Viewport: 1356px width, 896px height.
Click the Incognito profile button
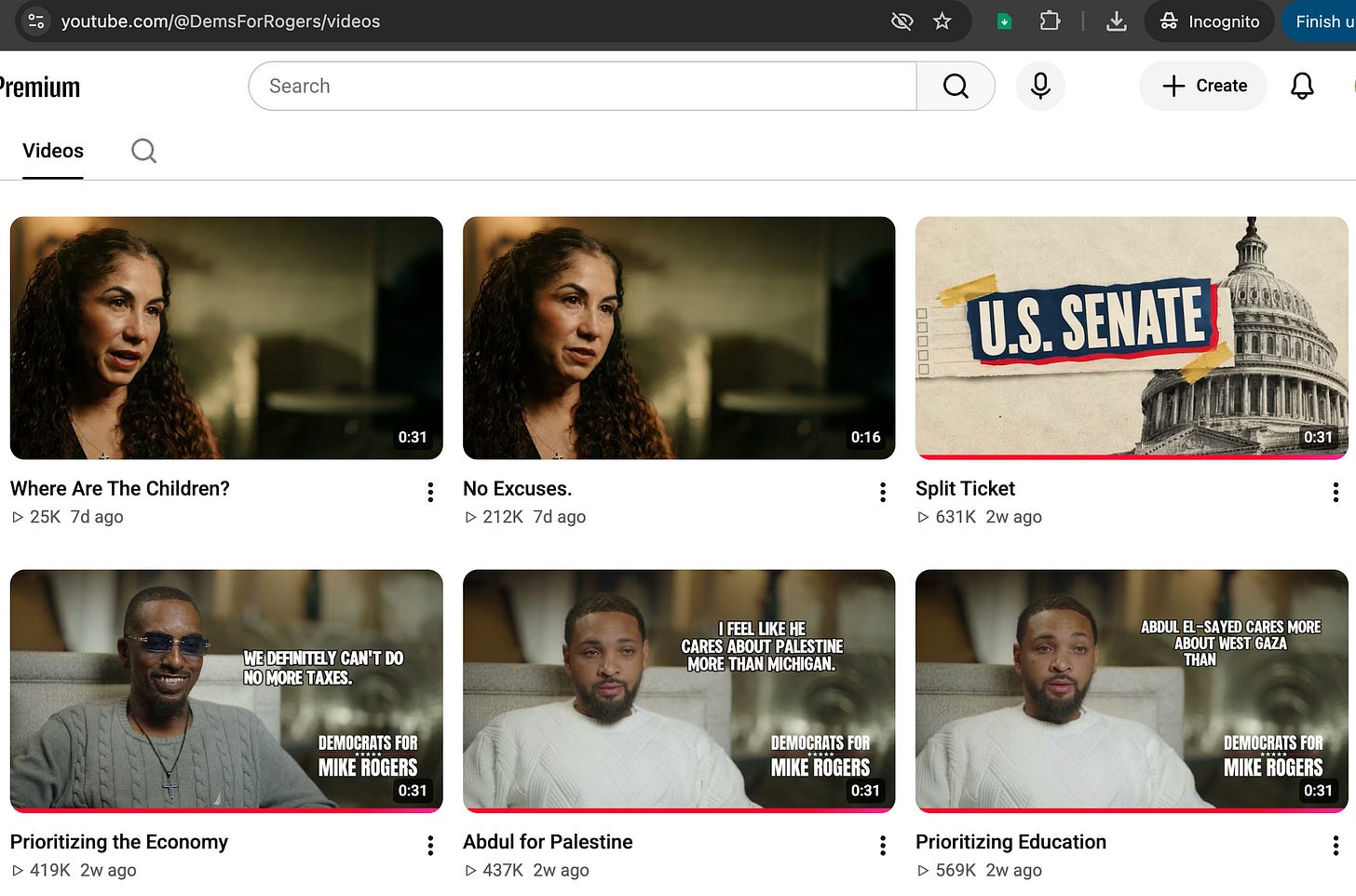(1210, 20)
